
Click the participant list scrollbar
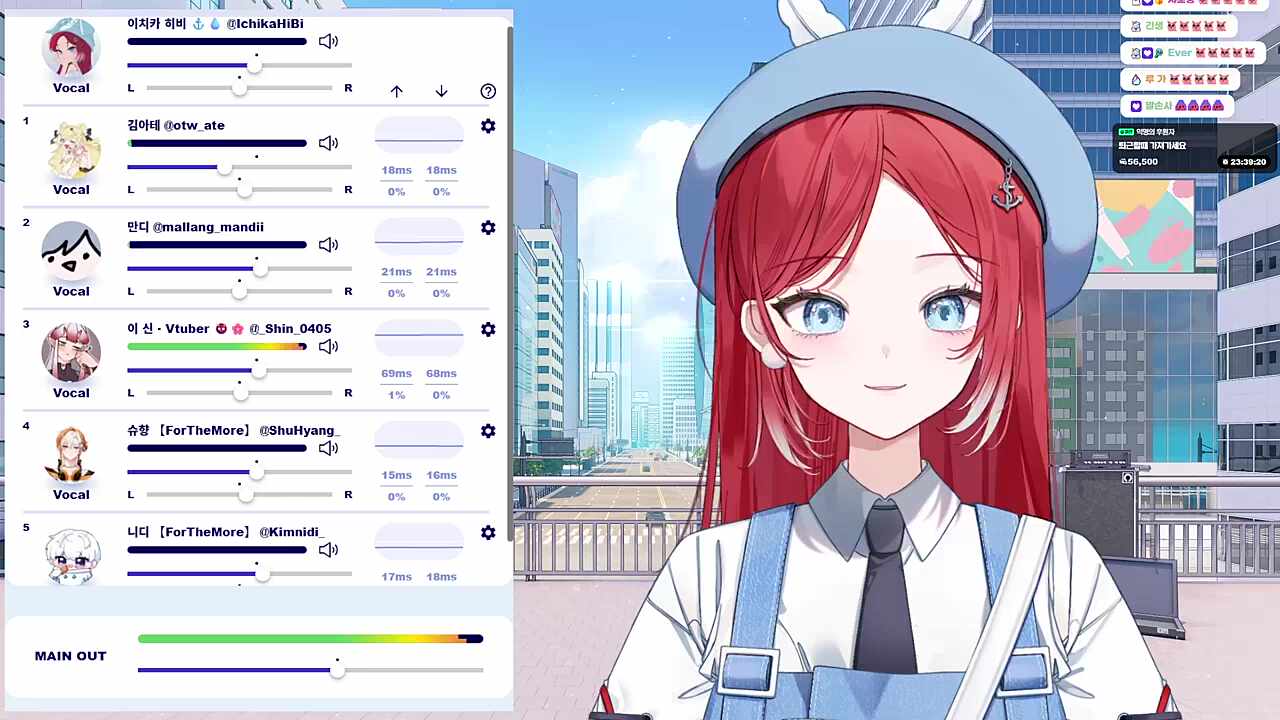[x=510, y=285]
